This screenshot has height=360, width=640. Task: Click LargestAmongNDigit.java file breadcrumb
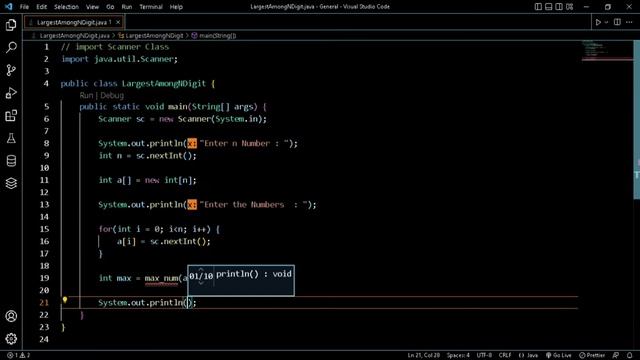pos(74,36)
